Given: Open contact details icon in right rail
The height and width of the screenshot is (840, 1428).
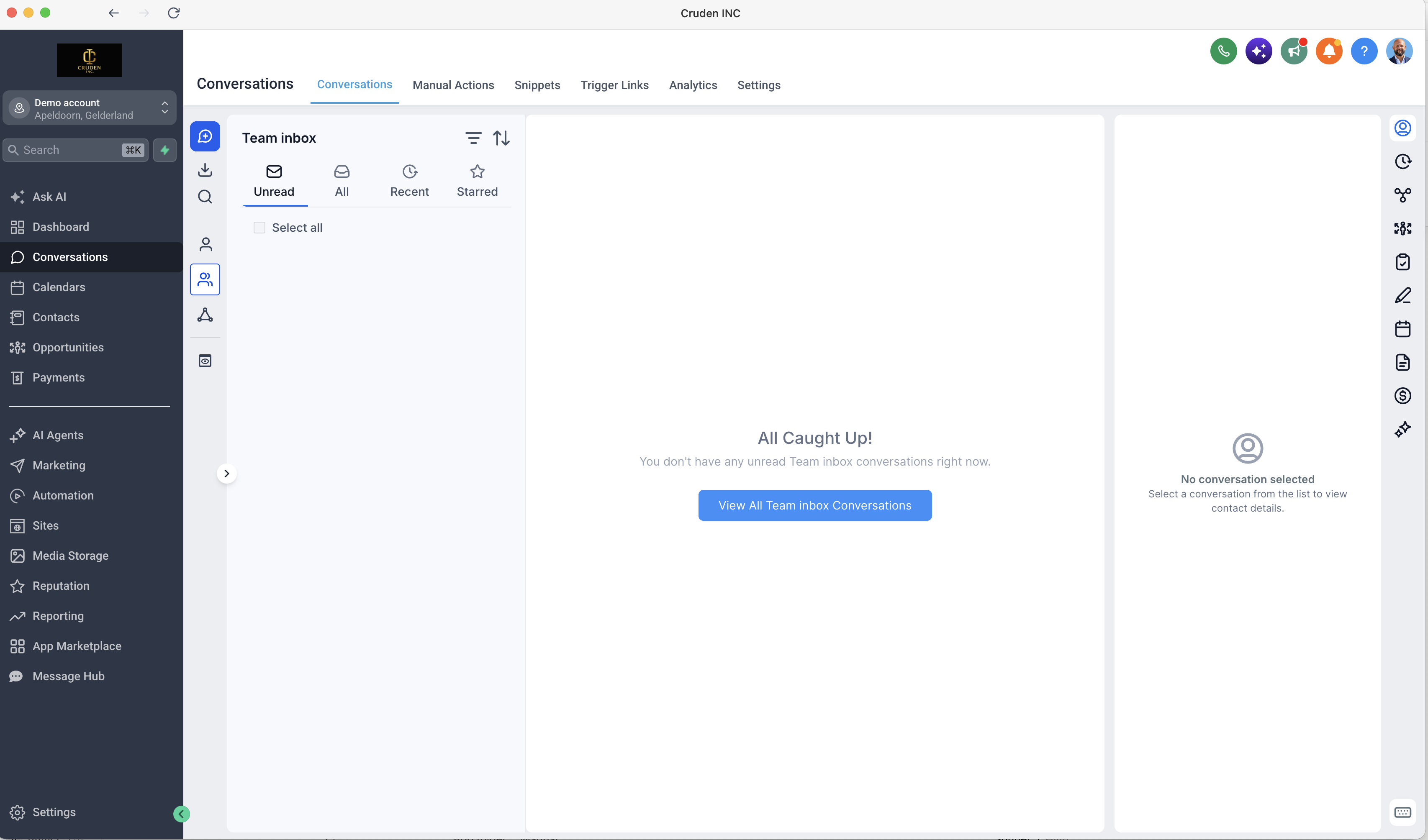Looking at the screenshot, I should (x=1402, y=128).
